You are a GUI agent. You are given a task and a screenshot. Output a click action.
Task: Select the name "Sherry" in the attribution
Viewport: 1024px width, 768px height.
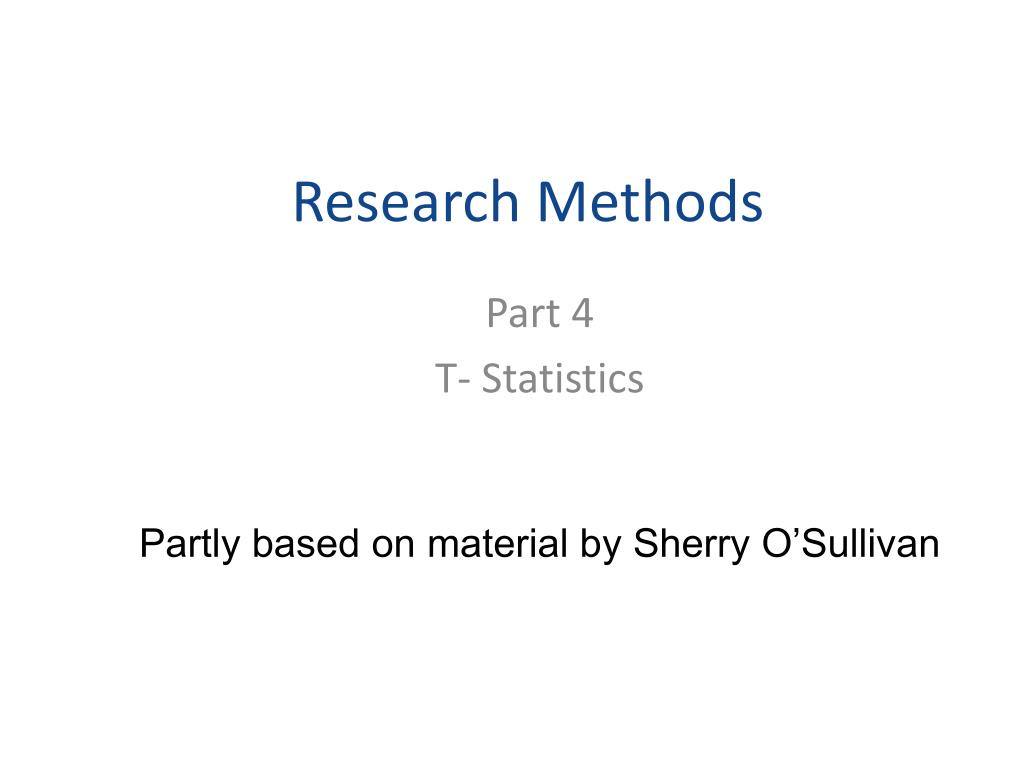click(691, 545)
